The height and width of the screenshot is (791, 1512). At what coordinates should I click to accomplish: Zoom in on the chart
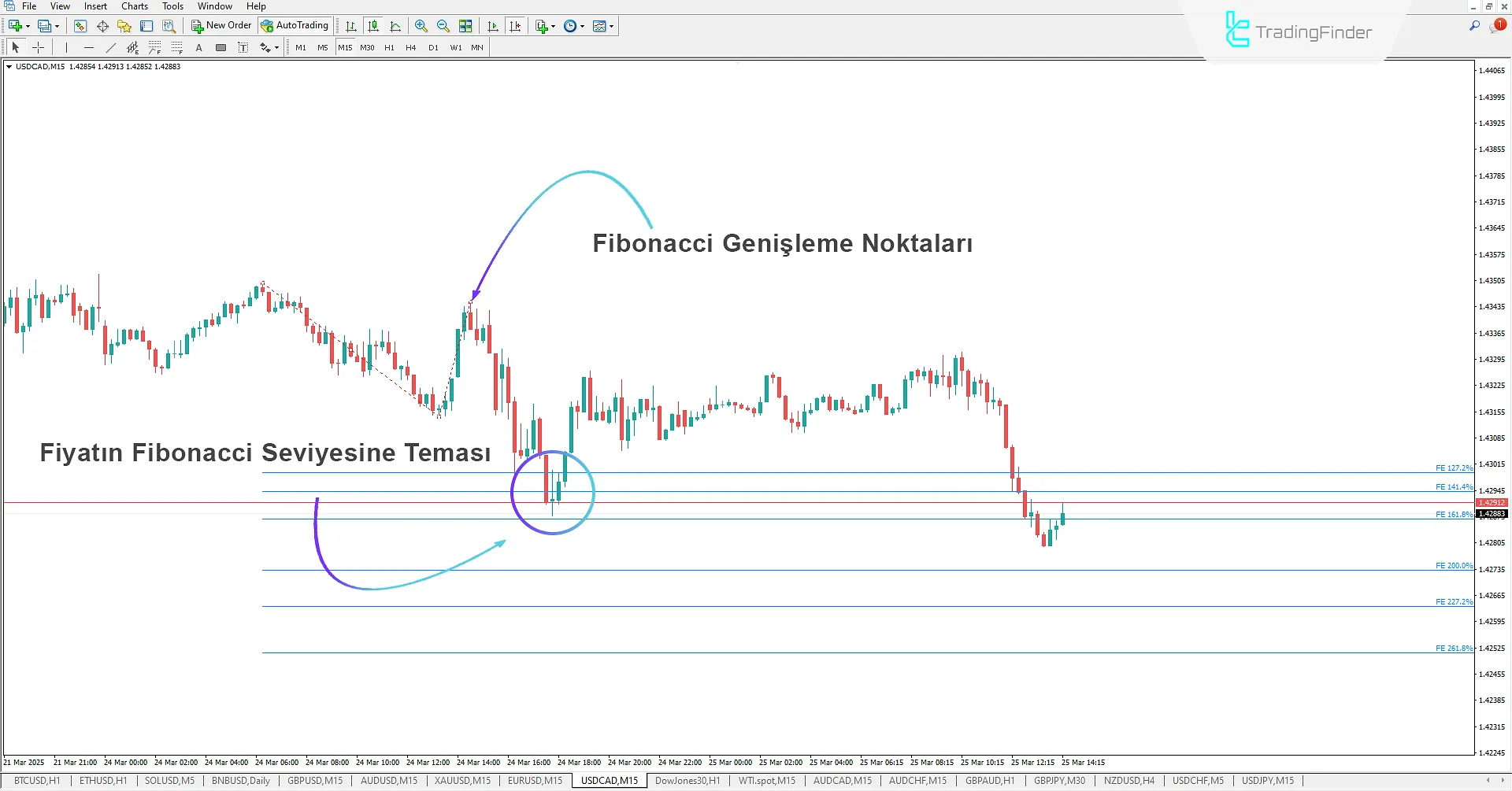click(421, 25)
